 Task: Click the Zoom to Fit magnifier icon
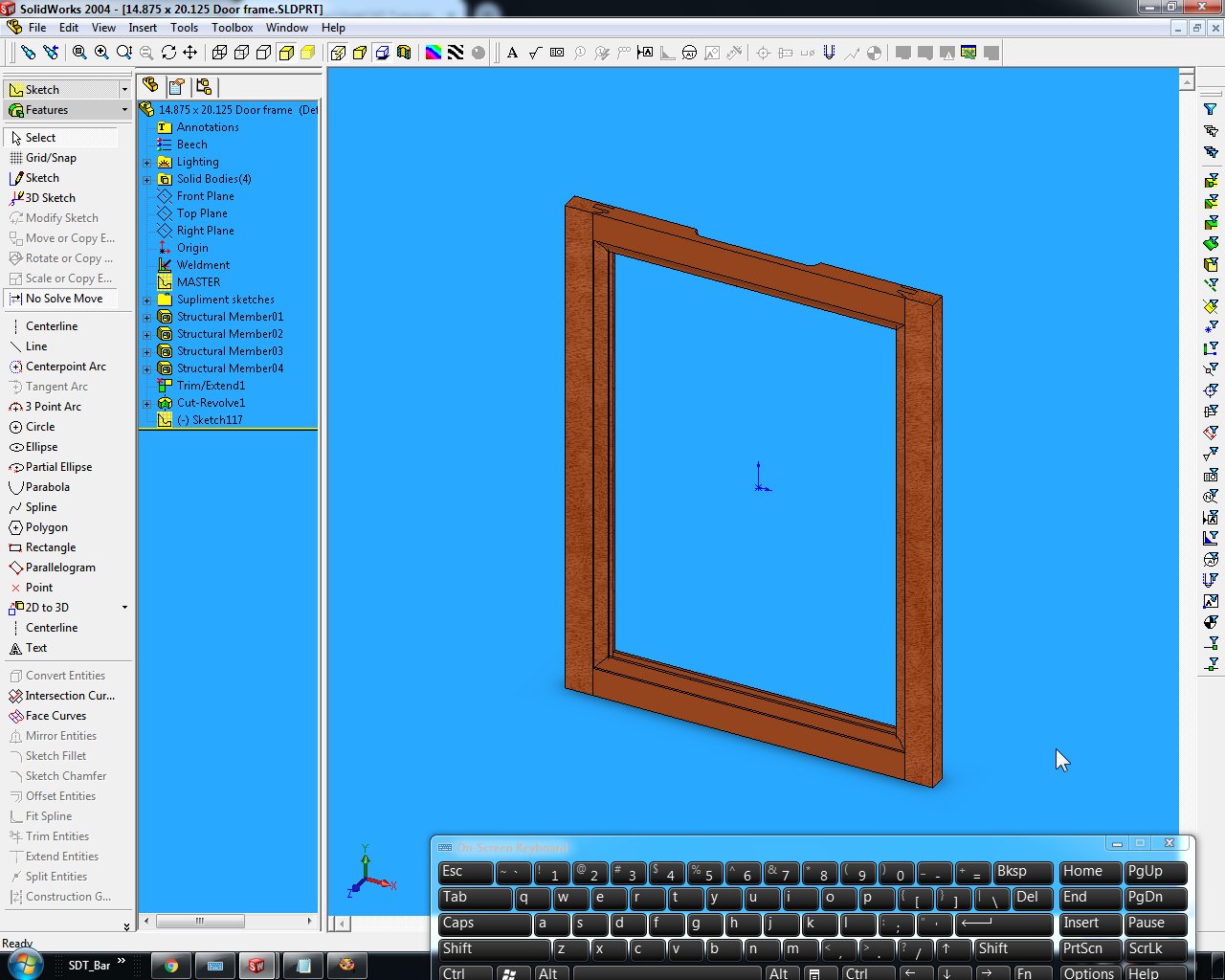[x=79, y=53]
